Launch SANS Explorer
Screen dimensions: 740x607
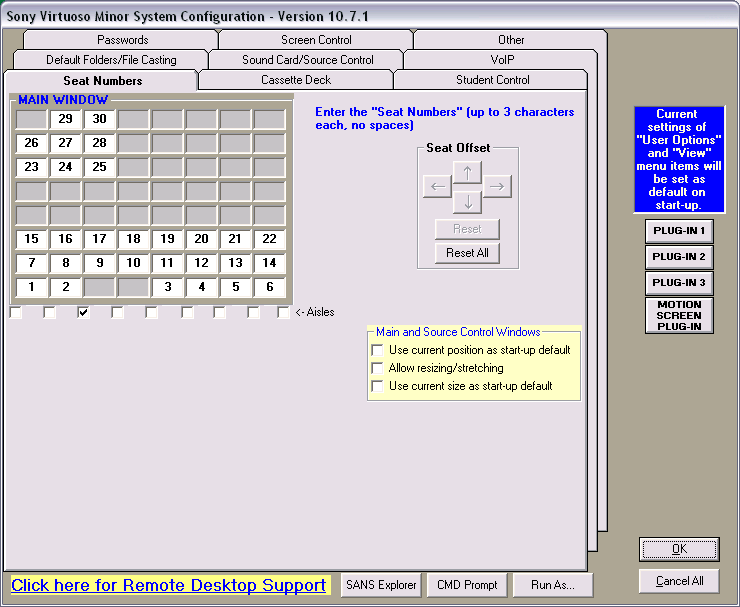point(380,585)
